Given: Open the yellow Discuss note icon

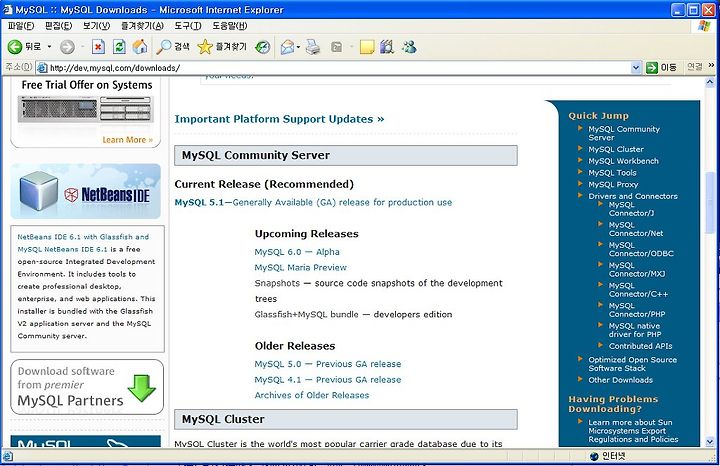Looking at the screenshot, I should [367, 47].
